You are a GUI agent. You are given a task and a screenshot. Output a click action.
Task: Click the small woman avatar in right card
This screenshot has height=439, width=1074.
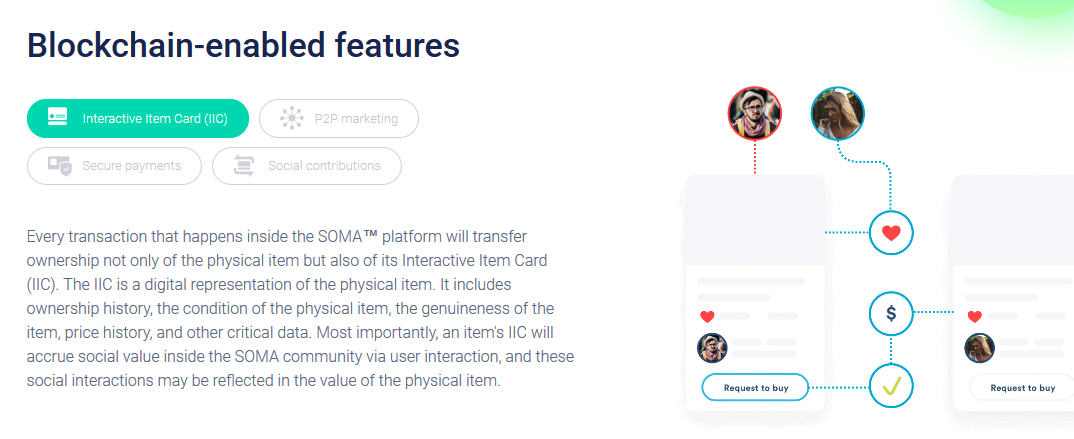tap(979, 348)
